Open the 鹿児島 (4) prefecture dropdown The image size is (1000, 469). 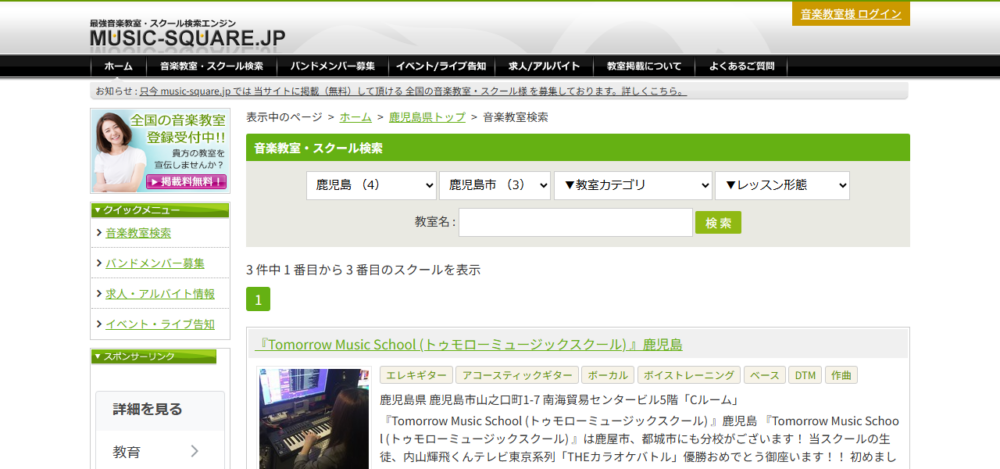coord(371,185)
